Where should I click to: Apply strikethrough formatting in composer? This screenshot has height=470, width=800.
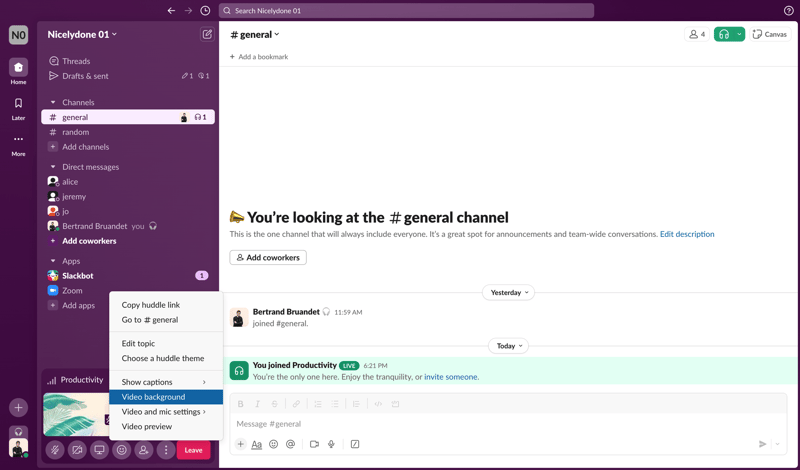(x=274, y=404)
